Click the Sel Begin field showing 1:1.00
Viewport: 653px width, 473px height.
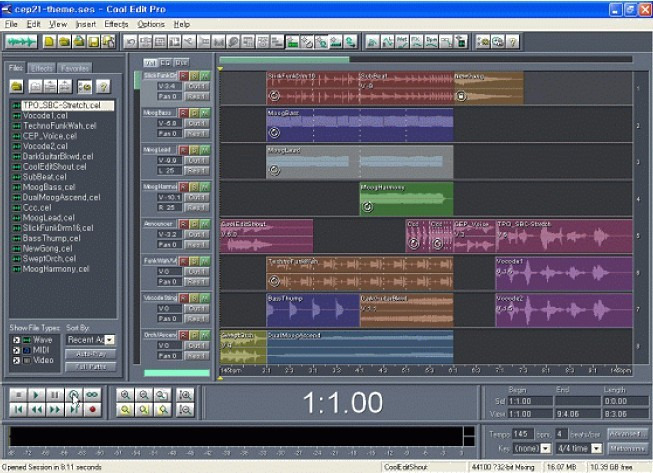coord(530,401)
